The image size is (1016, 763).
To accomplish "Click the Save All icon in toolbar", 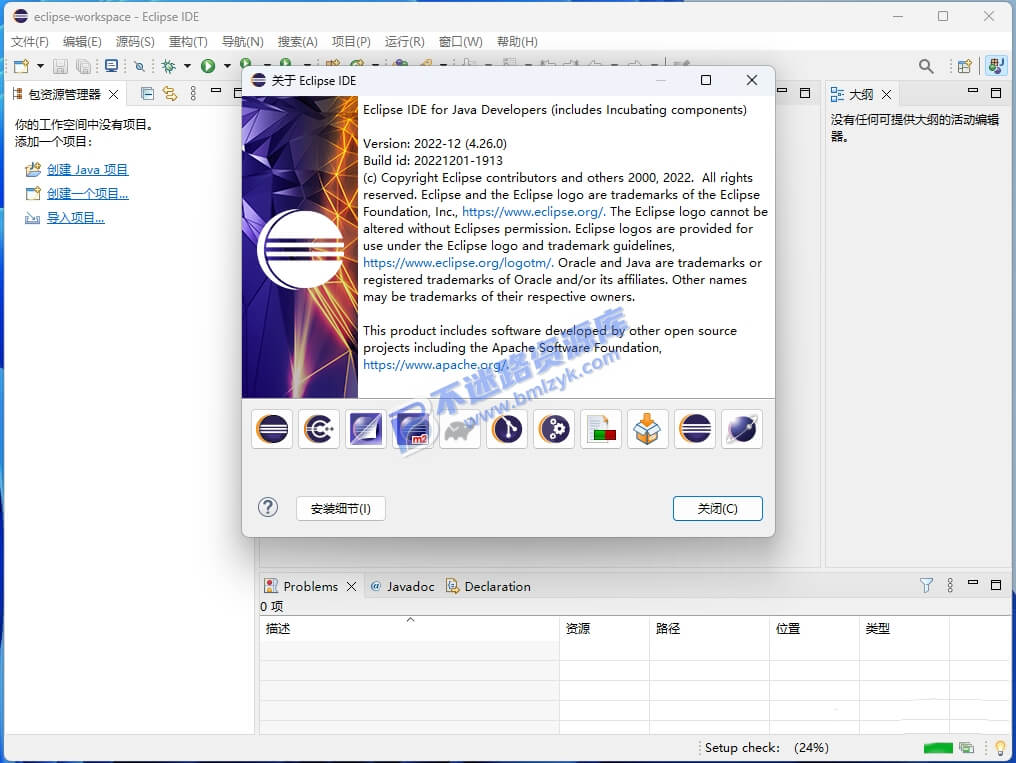I will pos(83,66).
